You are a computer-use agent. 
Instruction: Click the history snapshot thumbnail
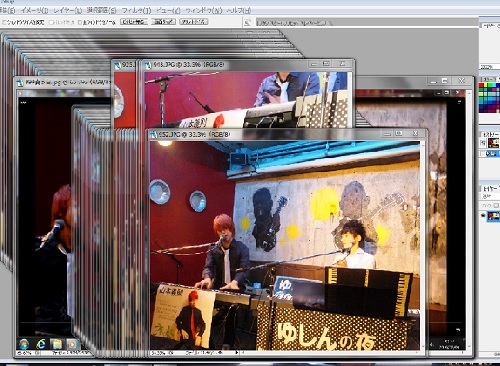pos(493,143)
